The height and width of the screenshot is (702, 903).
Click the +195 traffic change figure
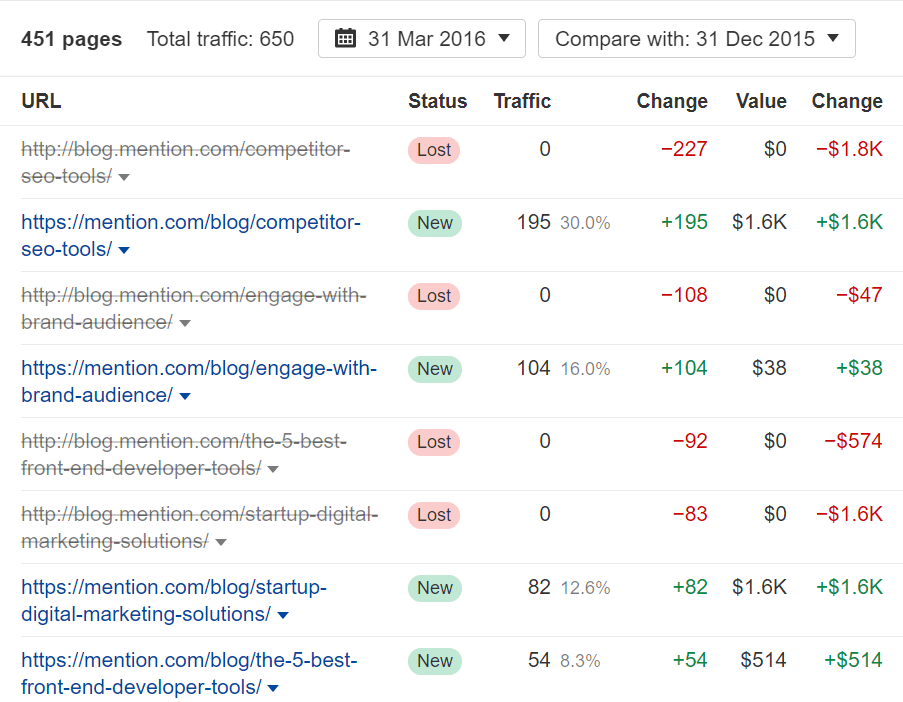[684, 223]
